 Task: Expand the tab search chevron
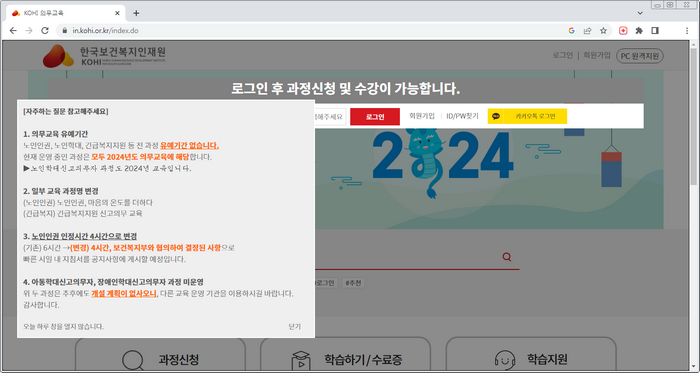640,13
